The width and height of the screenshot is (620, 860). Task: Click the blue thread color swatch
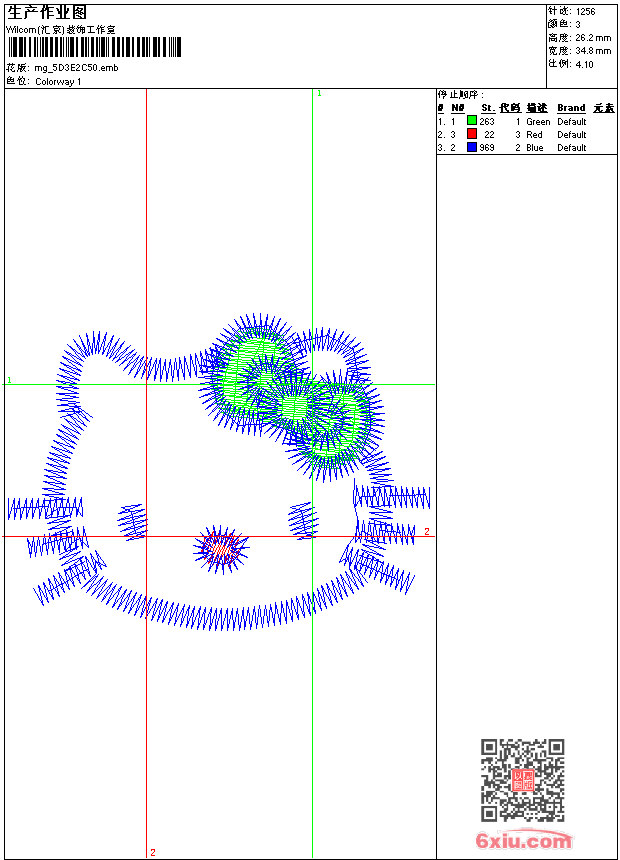click(x=471, y=146)
